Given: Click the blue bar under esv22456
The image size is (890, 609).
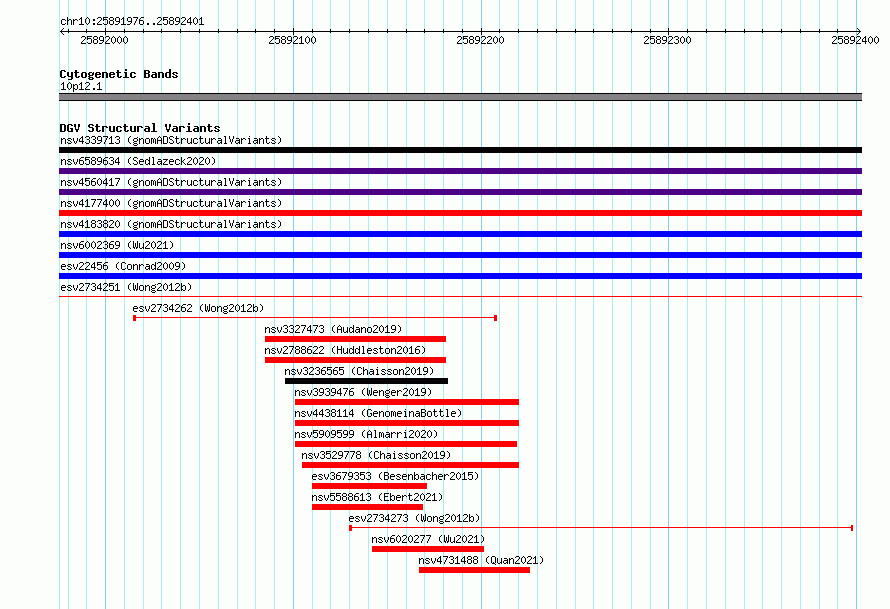Looking at the screenshot, I should click(x=460, y=276).
